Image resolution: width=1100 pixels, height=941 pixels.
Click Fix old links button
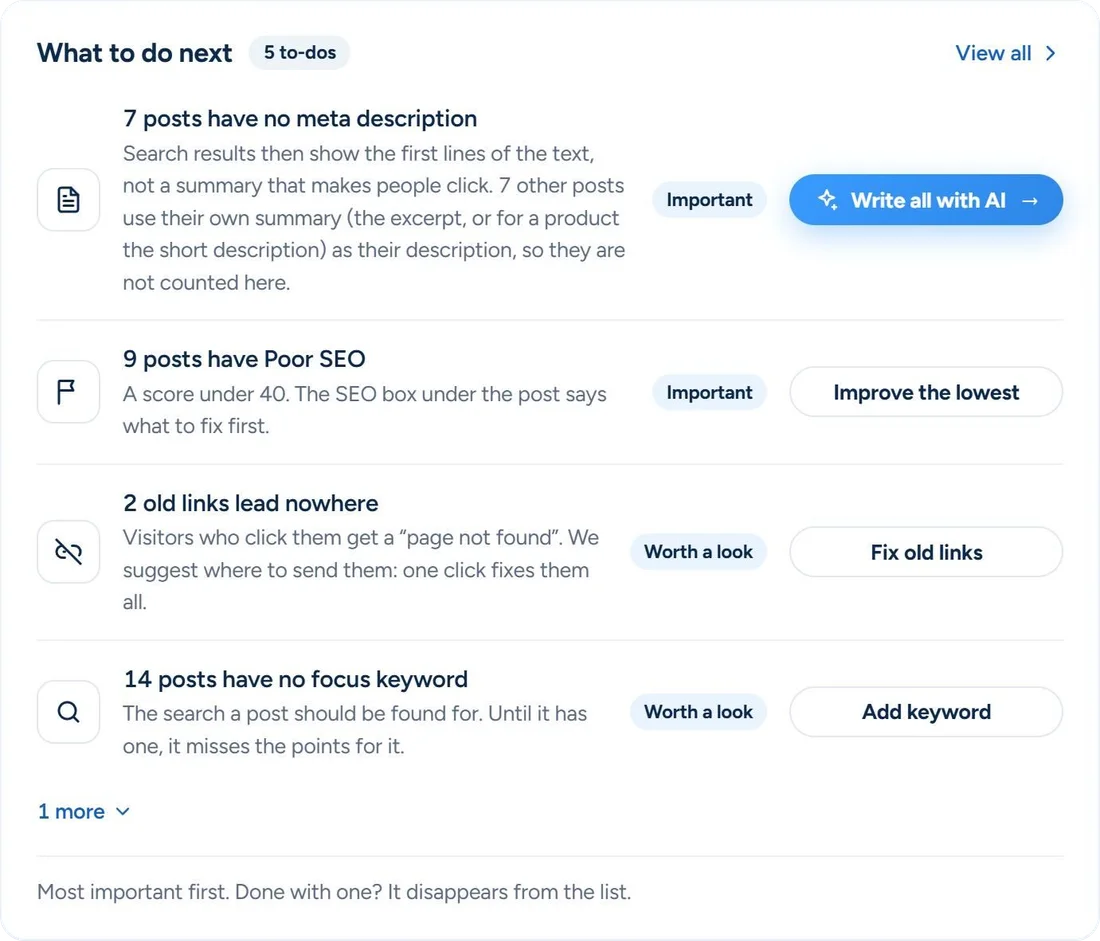point(926,552)
